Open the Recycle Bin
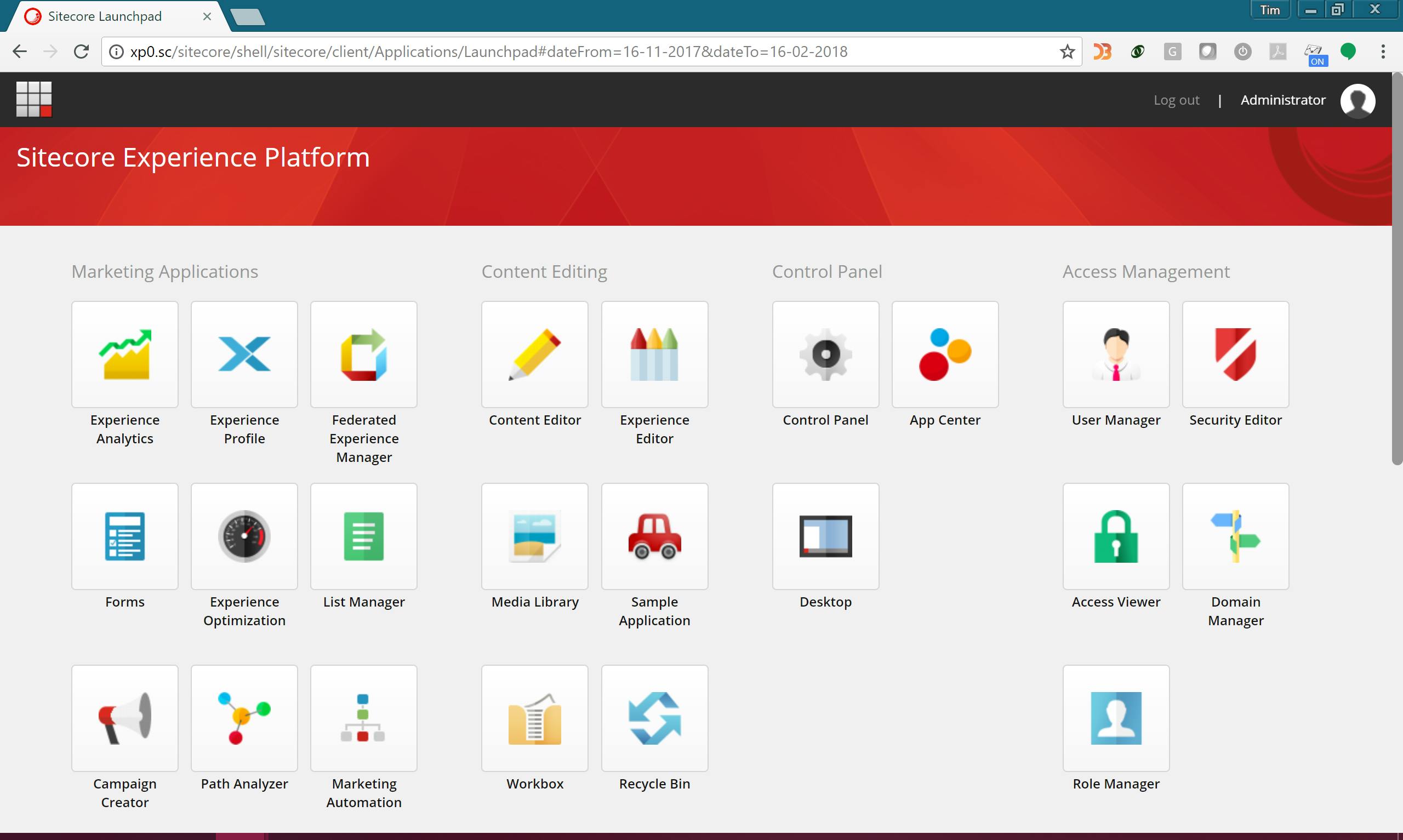Image resolution: width=1403 pixels, height=840 pixels. (654, 718)
